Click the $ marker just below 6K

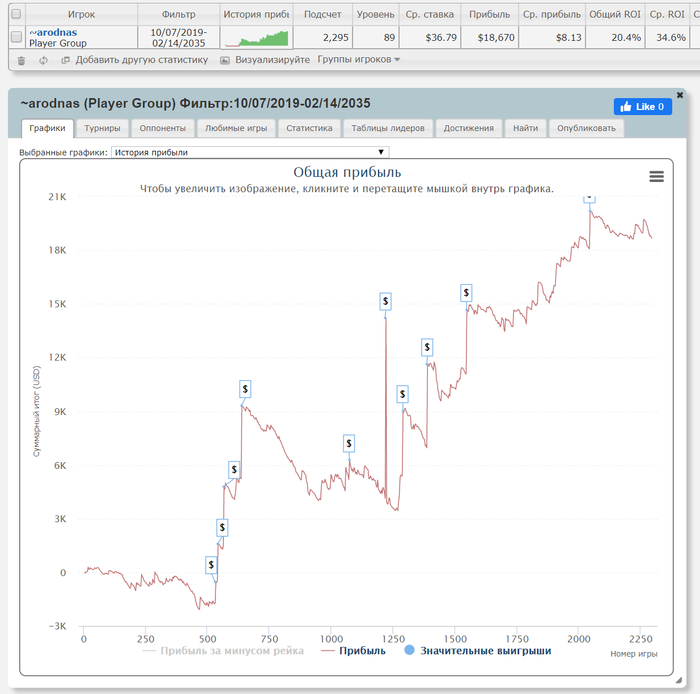(234, 470)
